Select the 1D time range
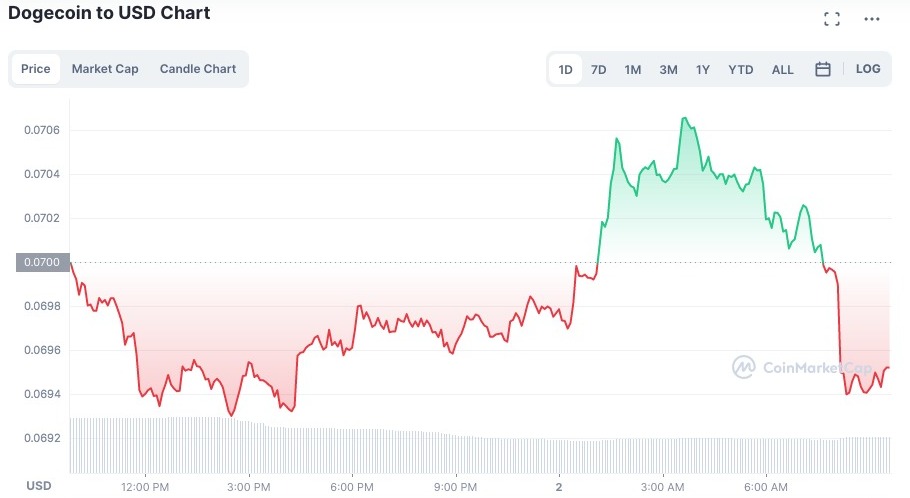The image size is (910, 498). coord(566,69)
